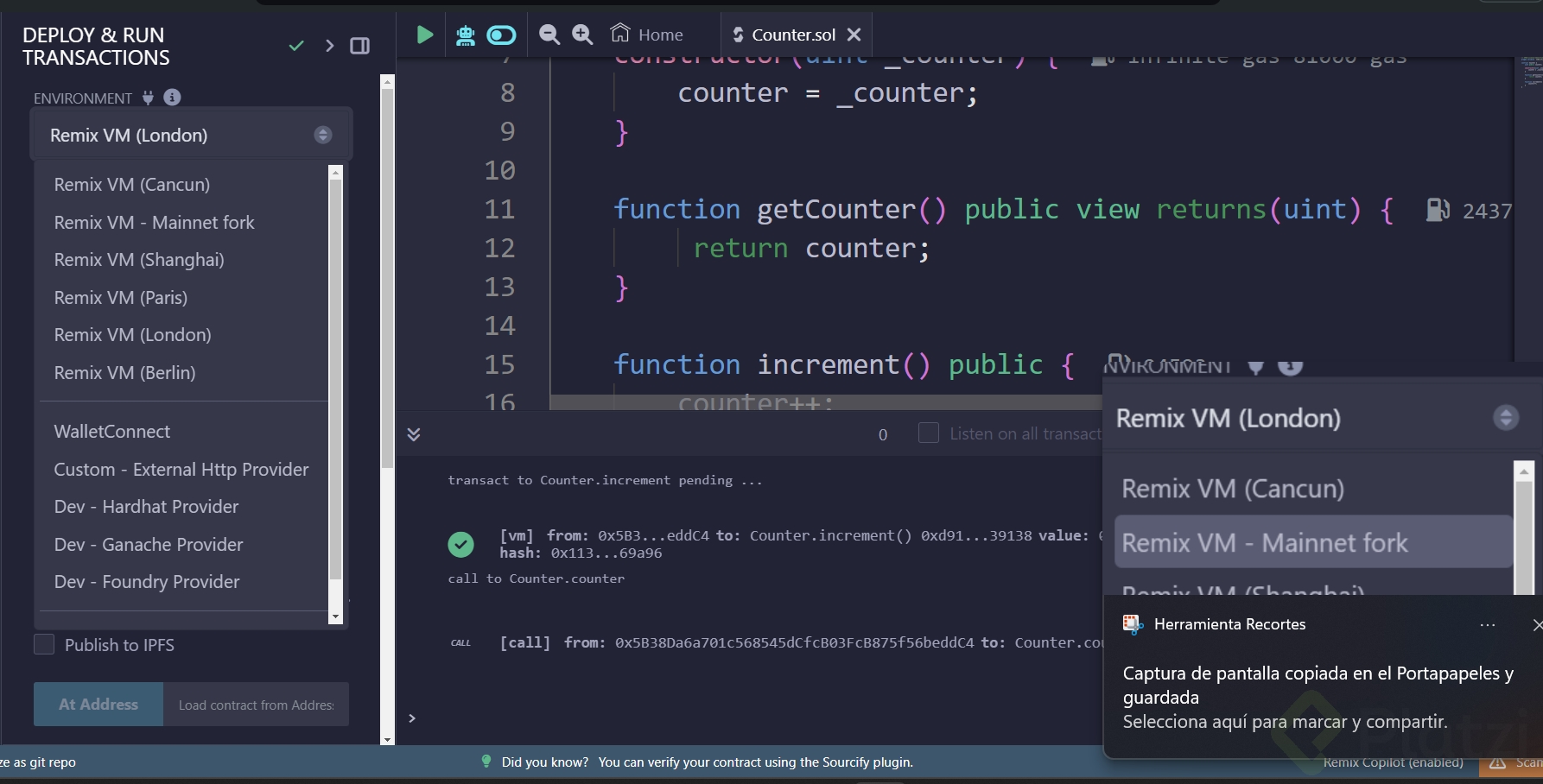The width and height of the screenshot is (1543, 784).
Task: Click the 'transact to Counter.increment pending' log line
Action: click(x=605, y=480)
